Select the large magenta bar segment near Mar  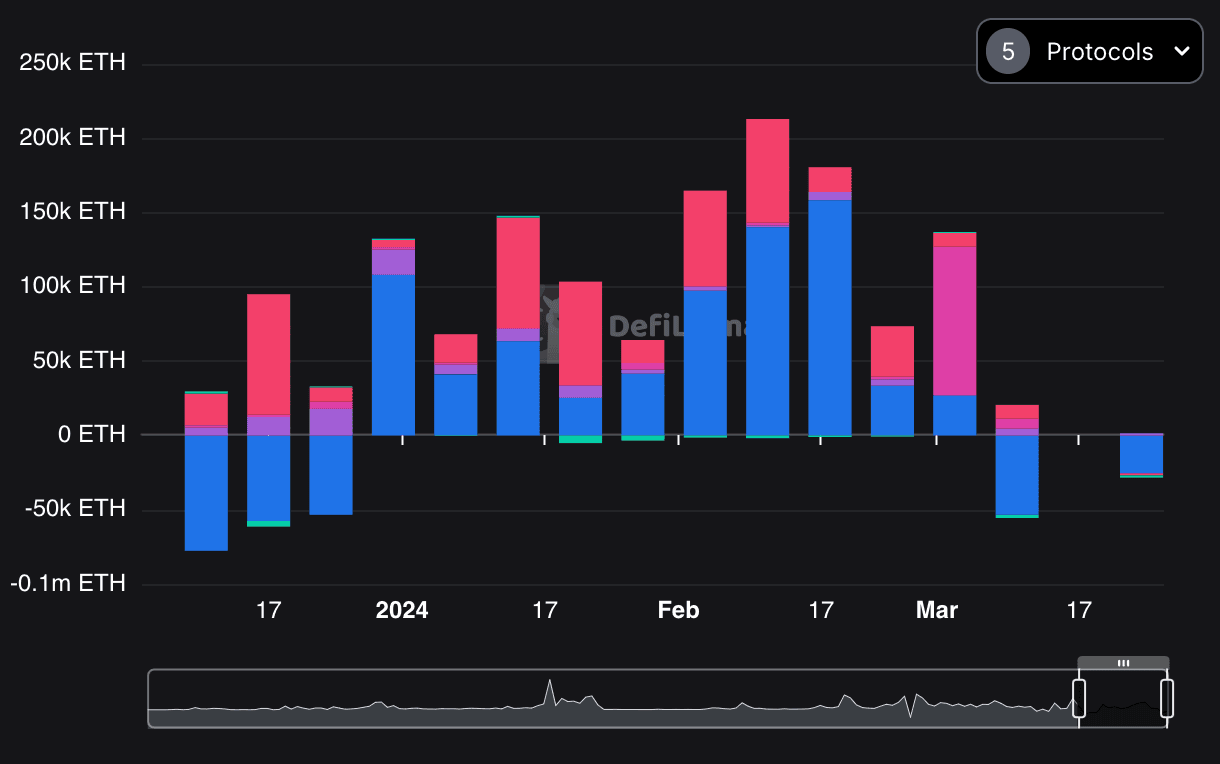click(x=954, y=320)
